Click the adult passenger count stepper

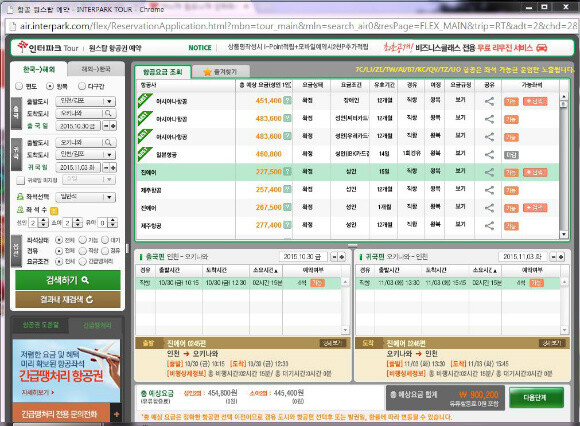point(43,223)
